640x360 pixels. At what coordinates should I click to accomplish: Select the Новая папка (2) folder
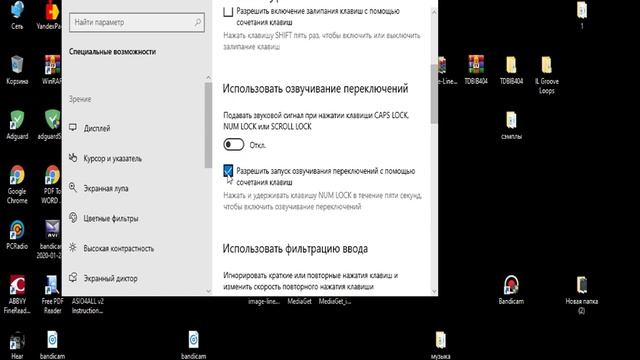pos(582,294)
